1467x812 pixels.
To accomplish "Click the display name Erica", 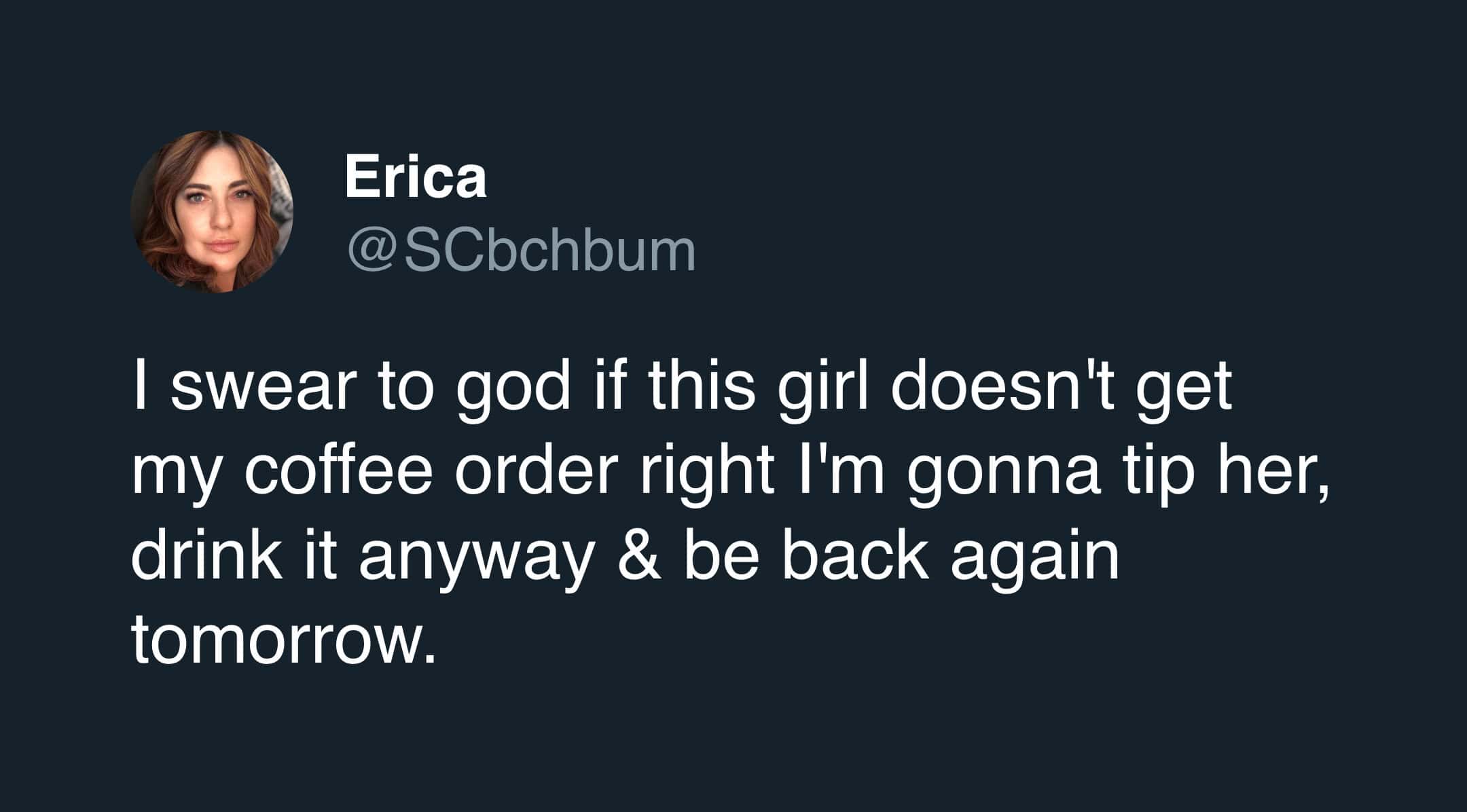I will point(416,177).
